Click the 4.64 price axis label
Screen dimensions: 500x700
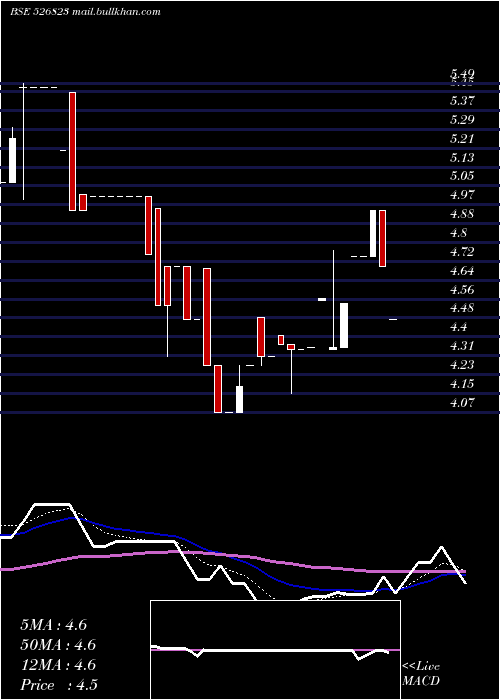(462, 271)
